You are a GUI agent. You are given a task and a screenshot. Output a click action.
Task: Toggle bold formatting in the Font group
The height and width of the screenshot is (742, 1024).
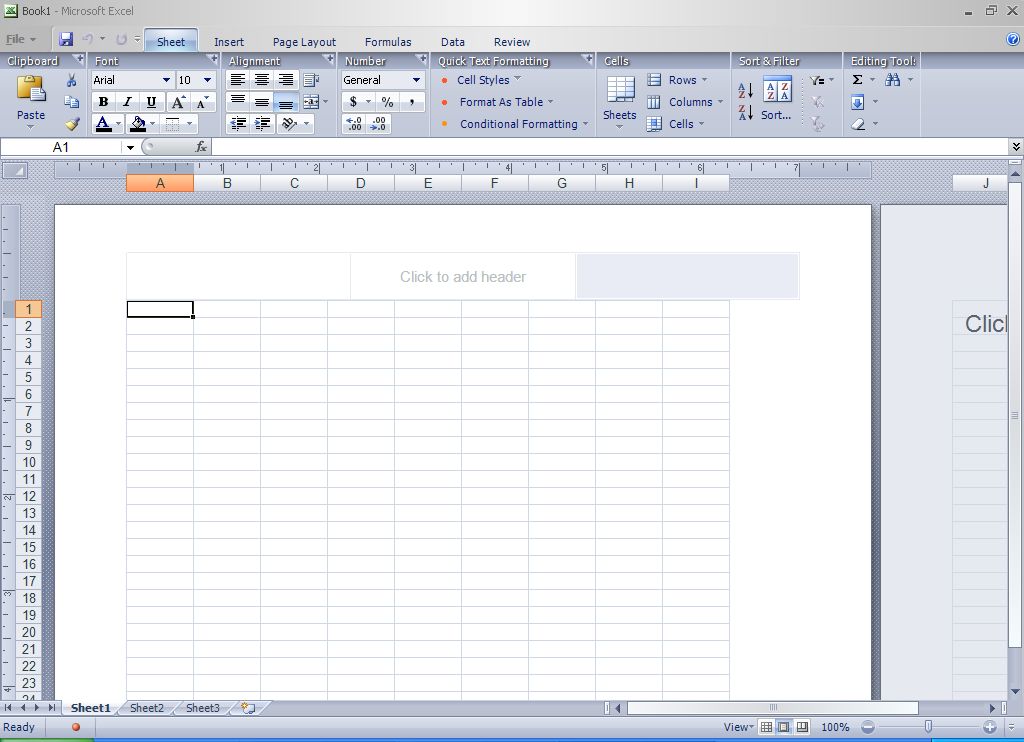tap(102, 101)
